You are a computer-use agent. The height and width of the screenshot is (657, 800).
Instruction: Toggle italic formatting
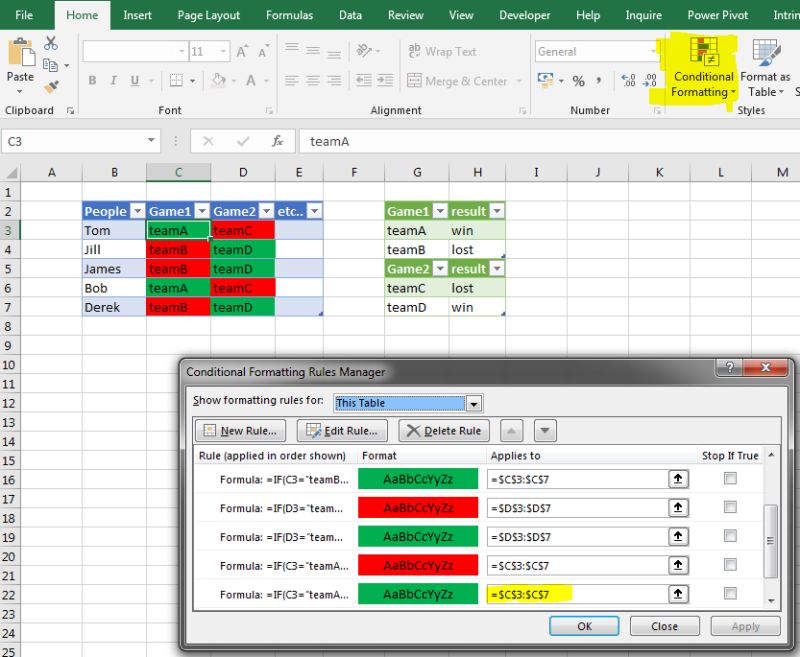coord(113,80)
